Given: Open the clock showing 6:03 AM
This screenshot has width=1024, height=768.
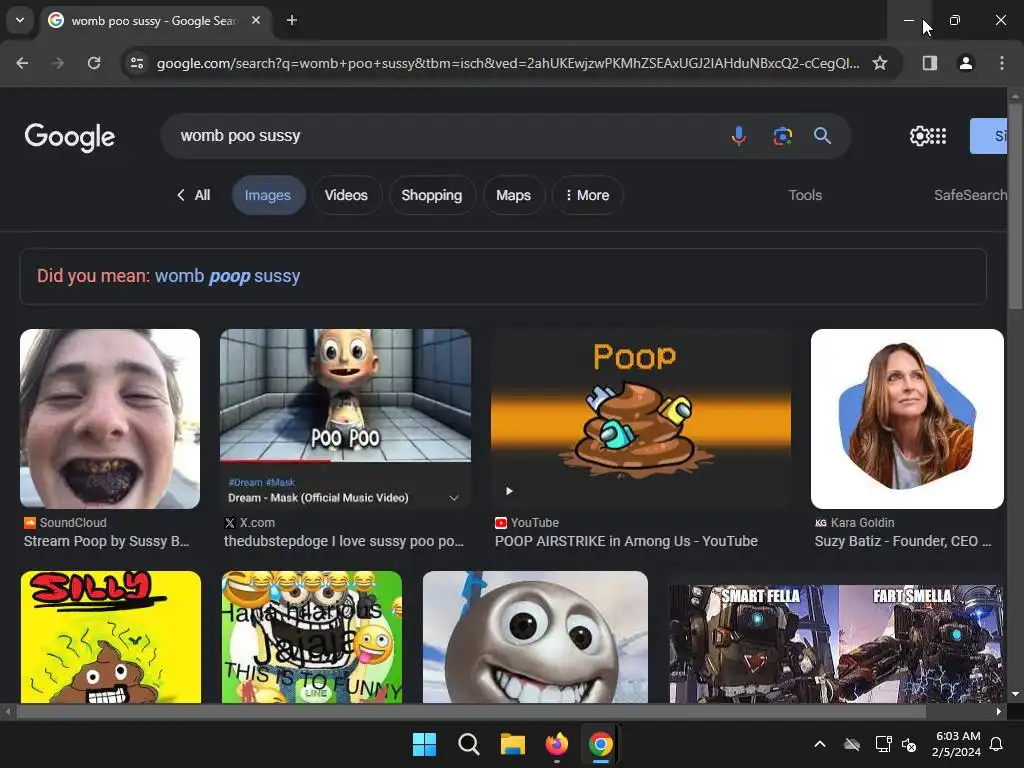Looking at the screenshot, I should tap(957, 744).
